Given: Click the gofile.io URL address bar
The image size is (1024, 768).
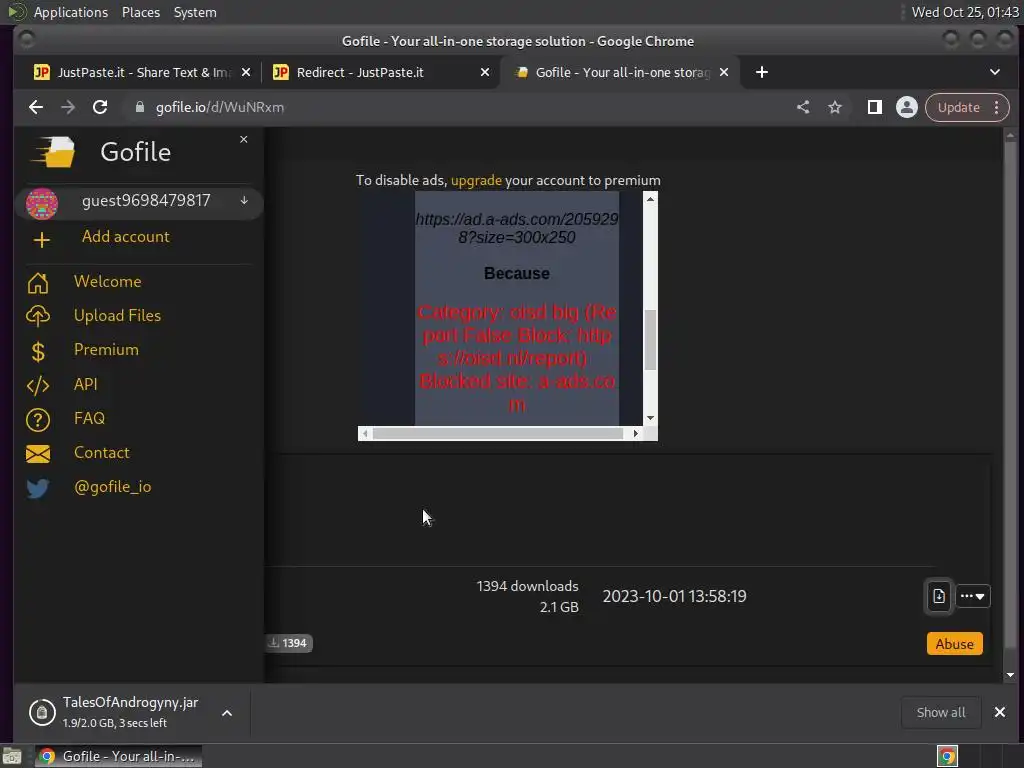Looking at the screenshot, I should point(457,107).
